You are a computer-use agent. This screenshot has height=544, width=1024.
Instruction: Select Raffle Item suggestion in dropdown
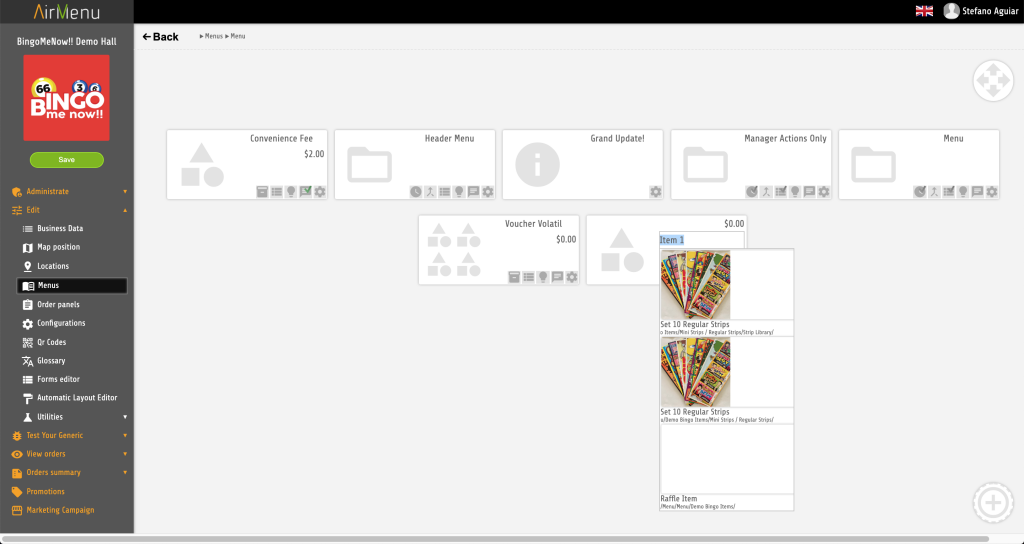pos(726,468)
